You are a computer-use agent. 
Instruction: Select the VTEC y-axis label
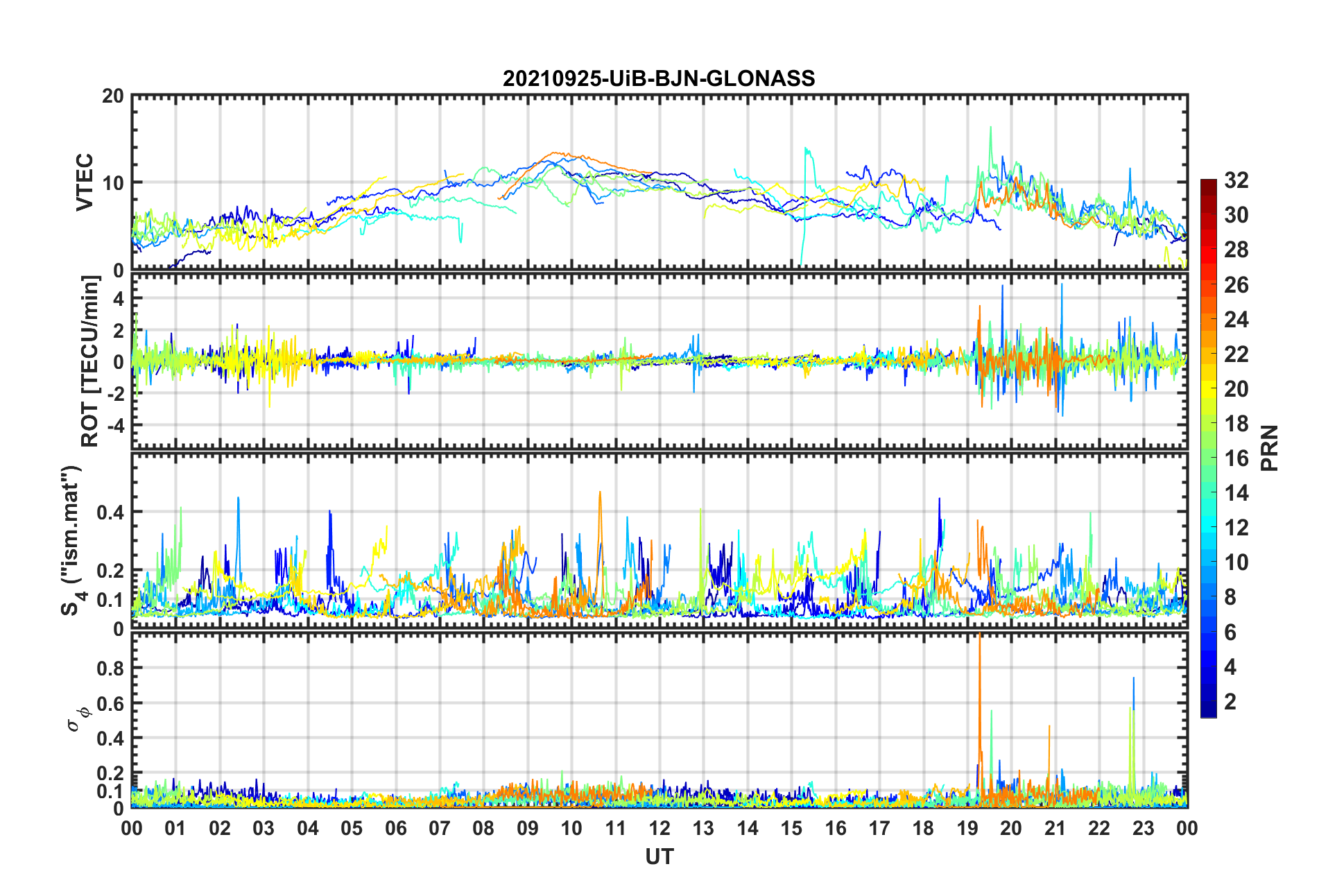tap(85, 182)
